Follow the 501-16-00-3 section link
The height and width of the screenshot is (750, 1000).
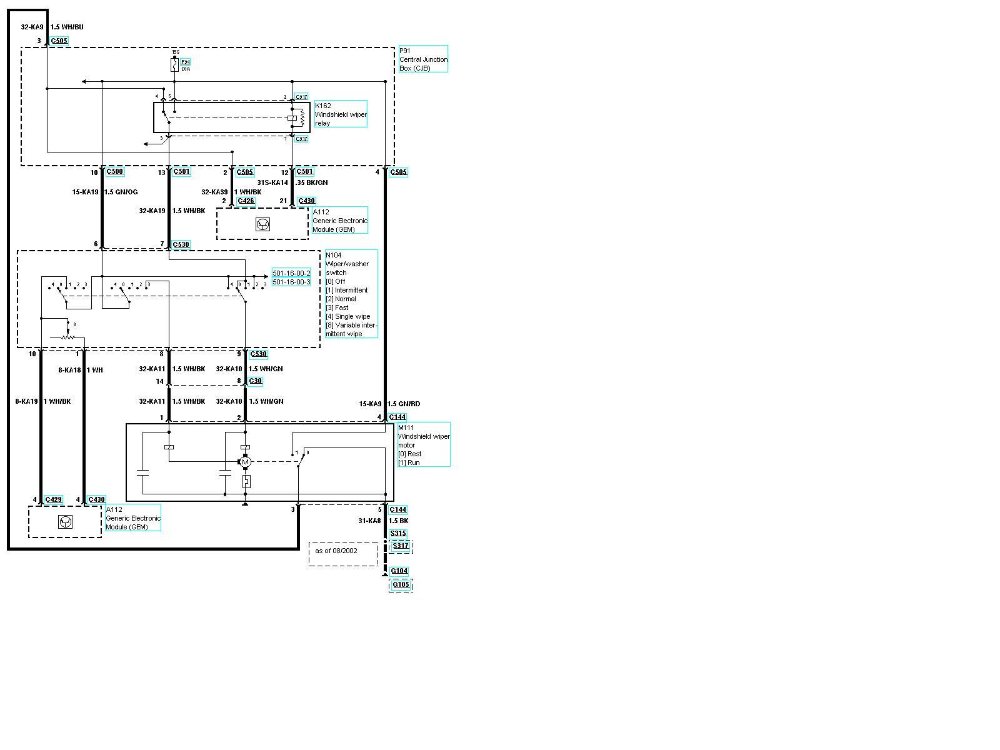291,283
